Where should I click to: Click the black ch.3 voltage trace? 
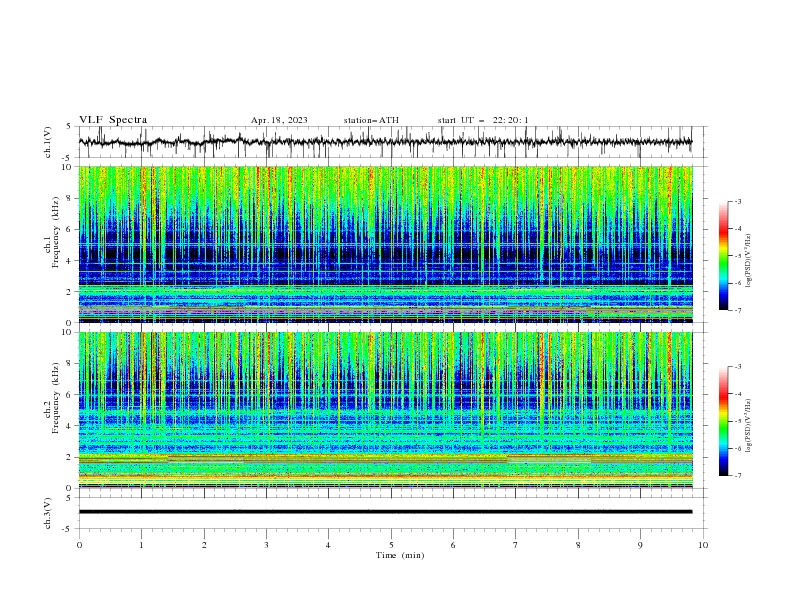click(385, 512)
